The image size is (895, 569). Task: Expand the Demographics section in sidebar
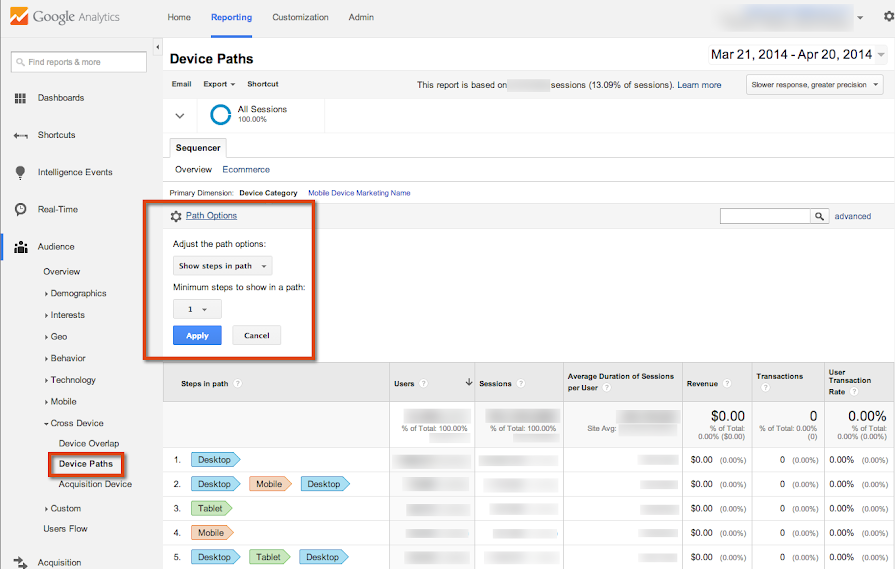coord(78,294)
